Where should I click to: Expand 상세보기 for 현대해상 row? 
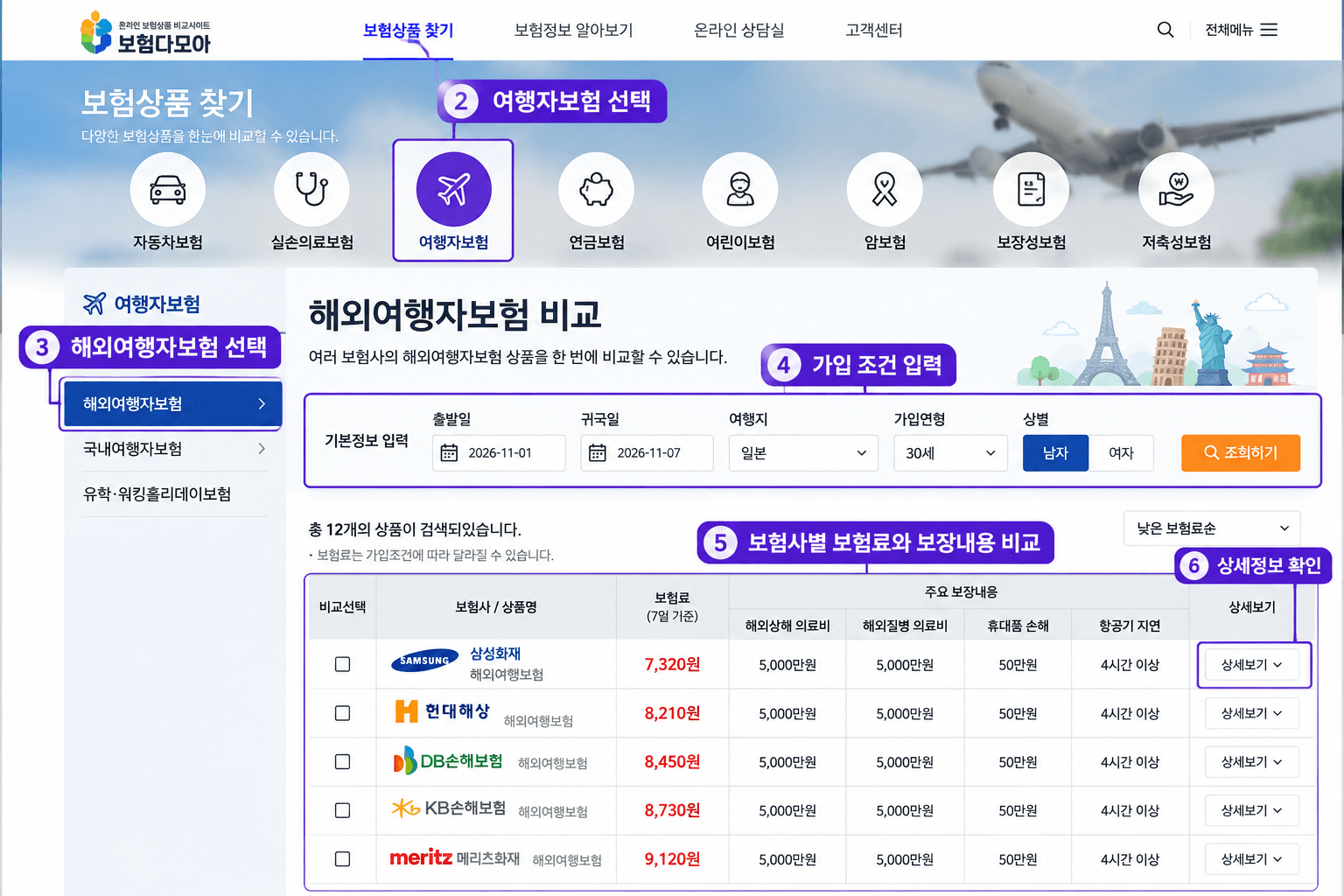1252,714
